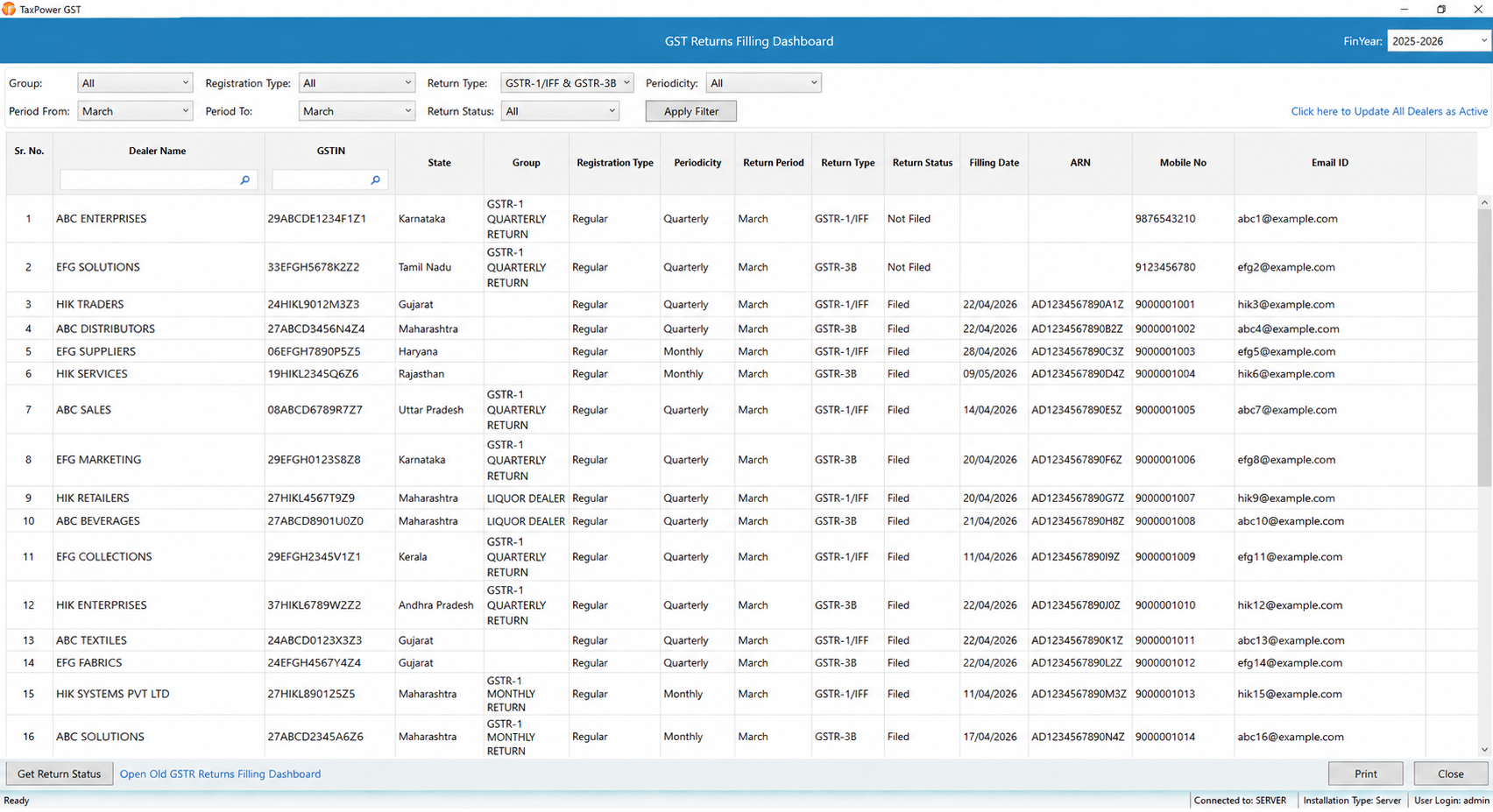The image size is (1493, 812).
Task: Expand the Return Status filter dropdown
Action: [x=560, y=111]
